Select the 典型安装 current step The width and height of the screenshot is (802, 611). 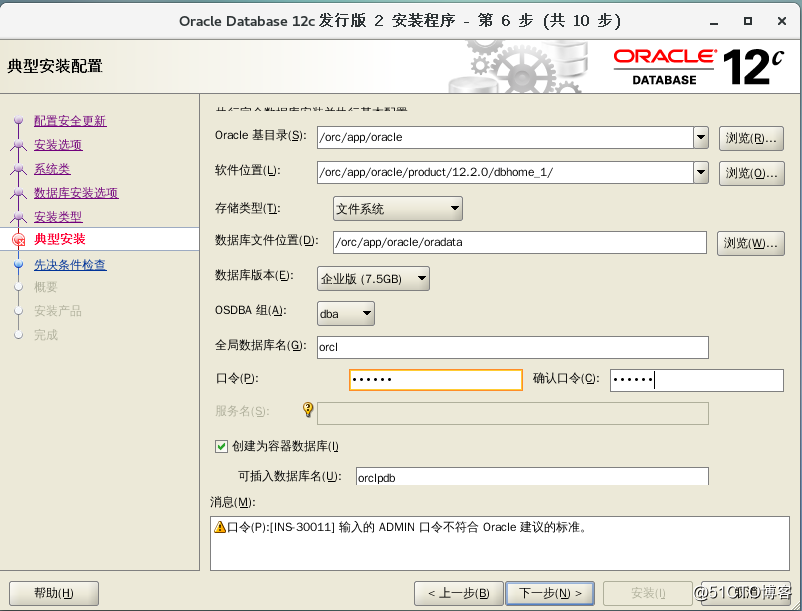click(x=59, y=239)
